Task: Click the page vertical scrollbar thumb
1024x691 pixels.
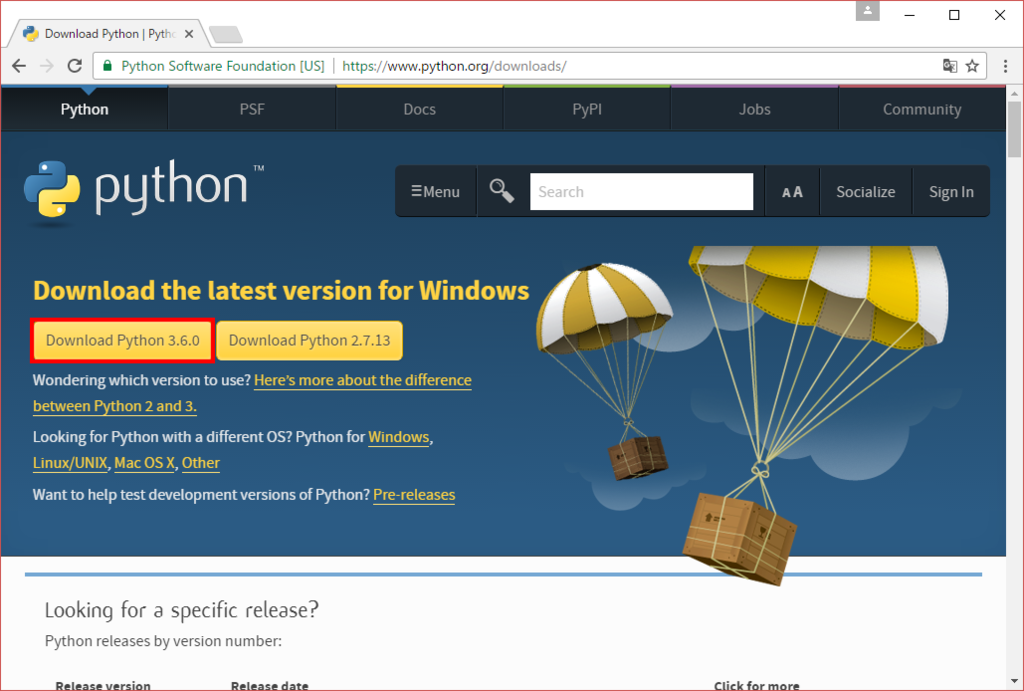Action: 1014,129
